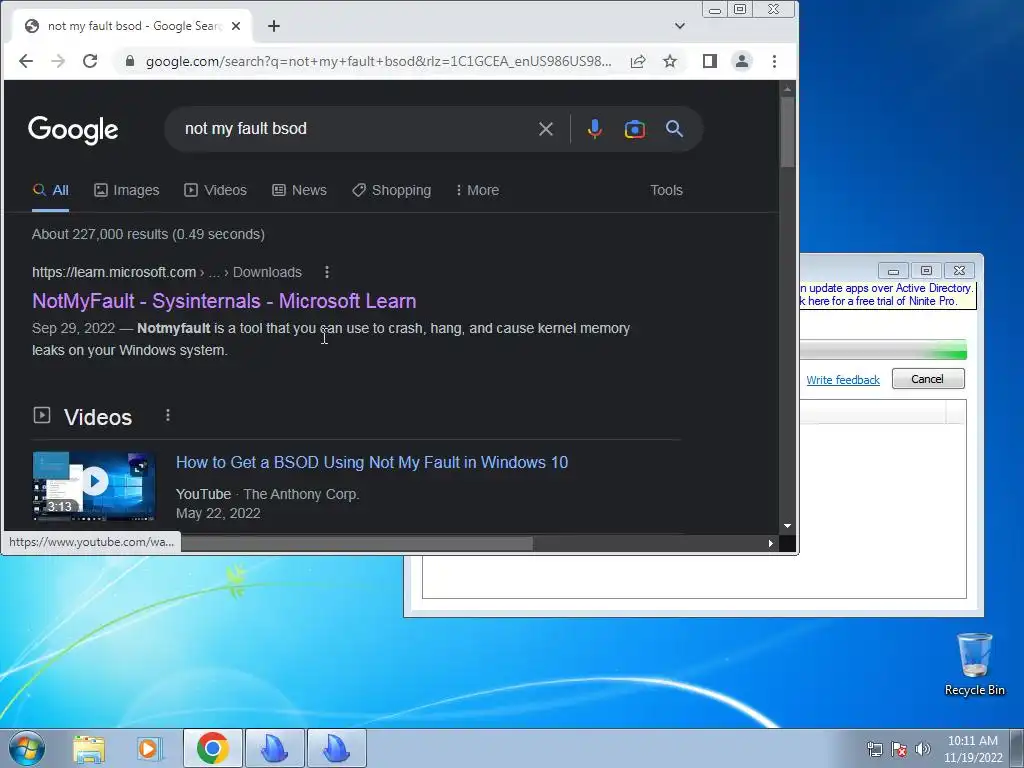Screen dimensions: 1024x768
Task: Close the 'not my fault bsod' tab
Action: click(x=236, y=26)
